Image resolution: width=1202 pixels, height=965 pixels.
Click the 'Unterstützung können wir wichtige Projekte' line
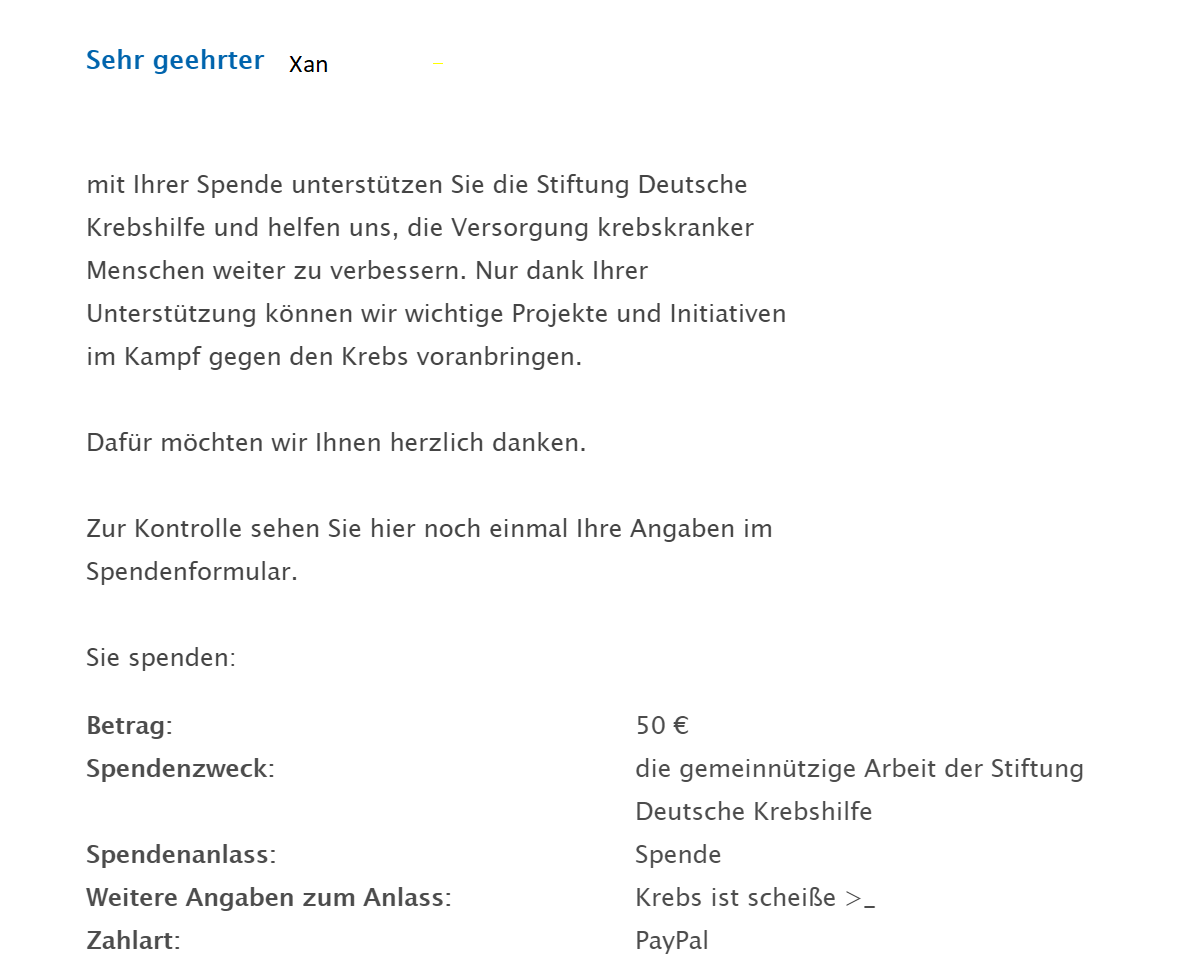(436, 314)
